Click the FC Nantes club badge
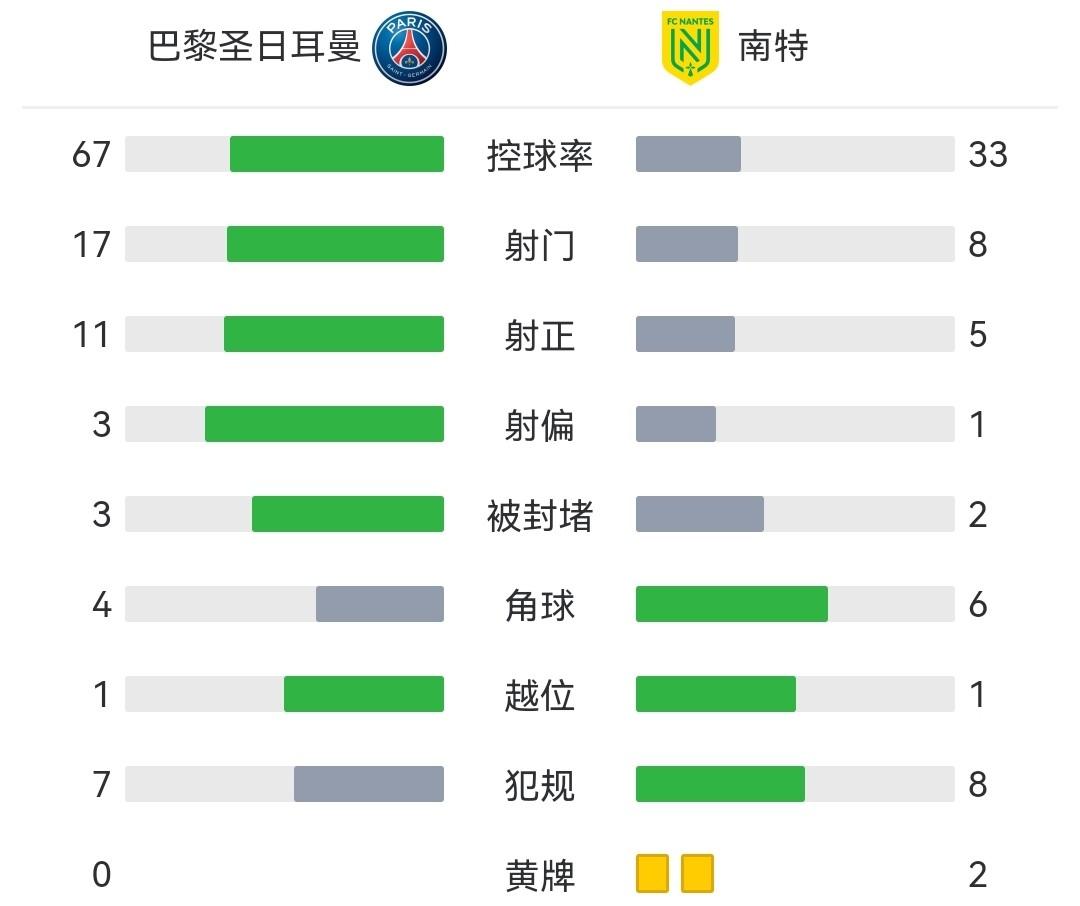1080x906 pixels. [690, 47]
